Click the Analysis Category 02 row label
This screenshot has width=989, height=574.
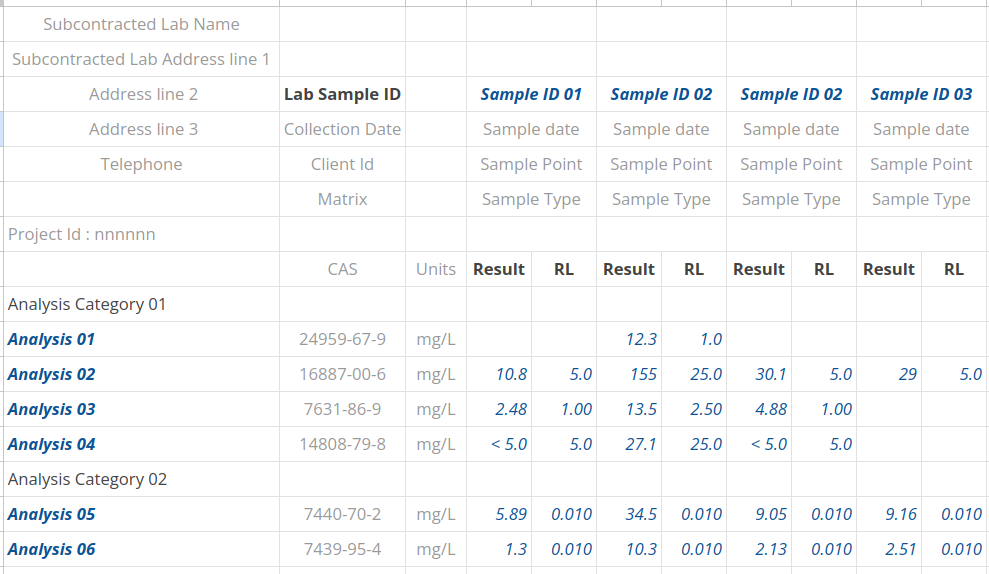[87, 479]
